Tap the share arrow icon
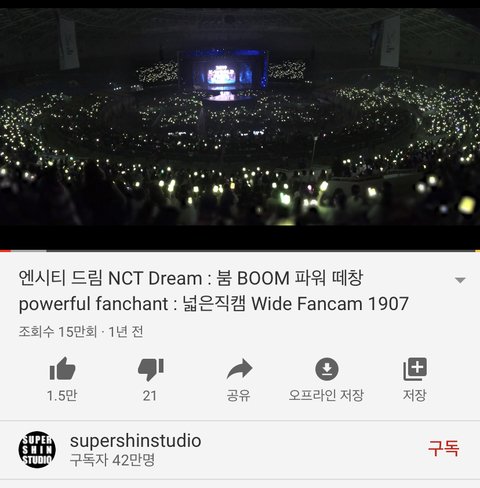 [x=239, y=369]
